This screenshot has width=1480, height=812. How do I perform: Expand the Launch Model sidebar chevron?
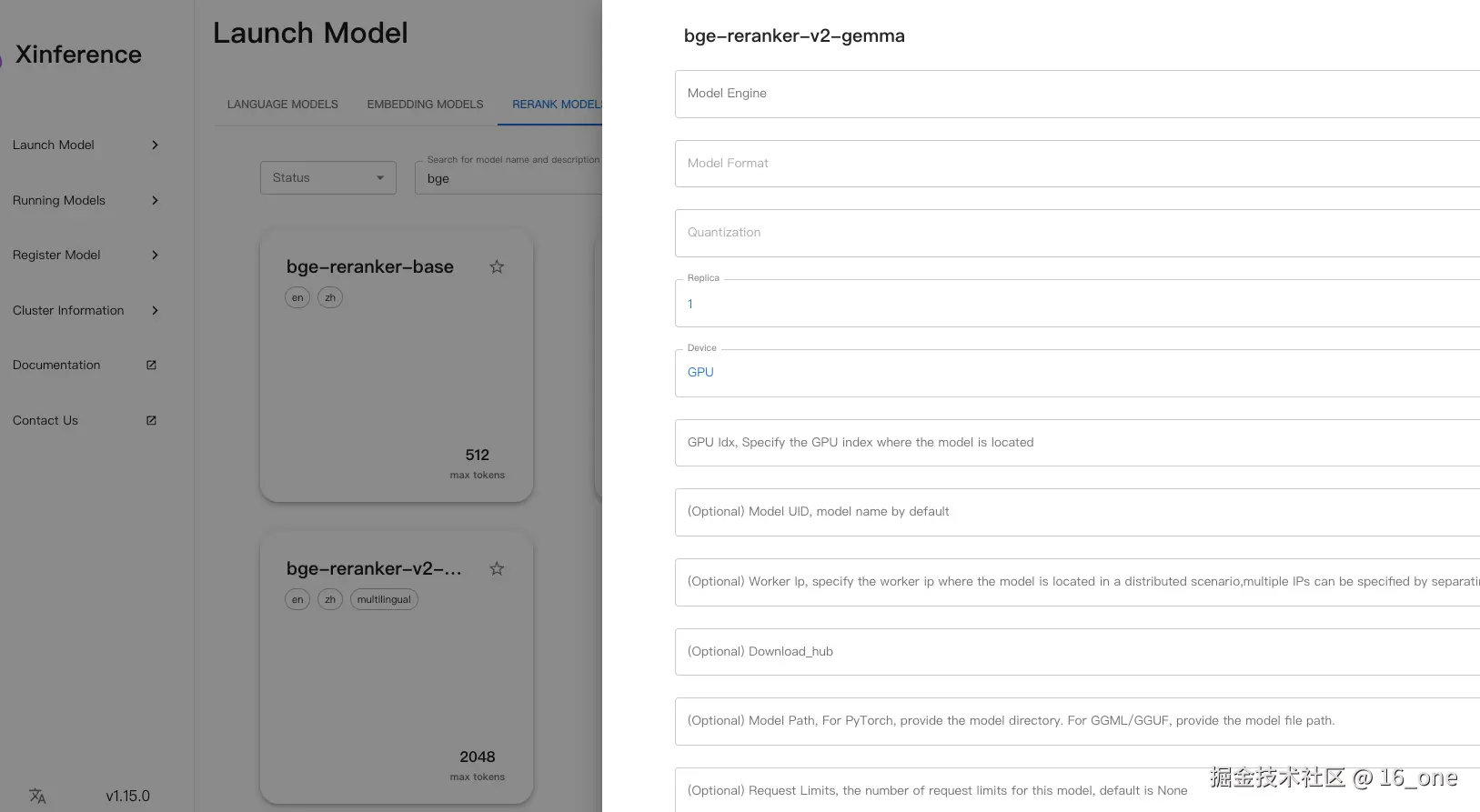pos(155,145)
